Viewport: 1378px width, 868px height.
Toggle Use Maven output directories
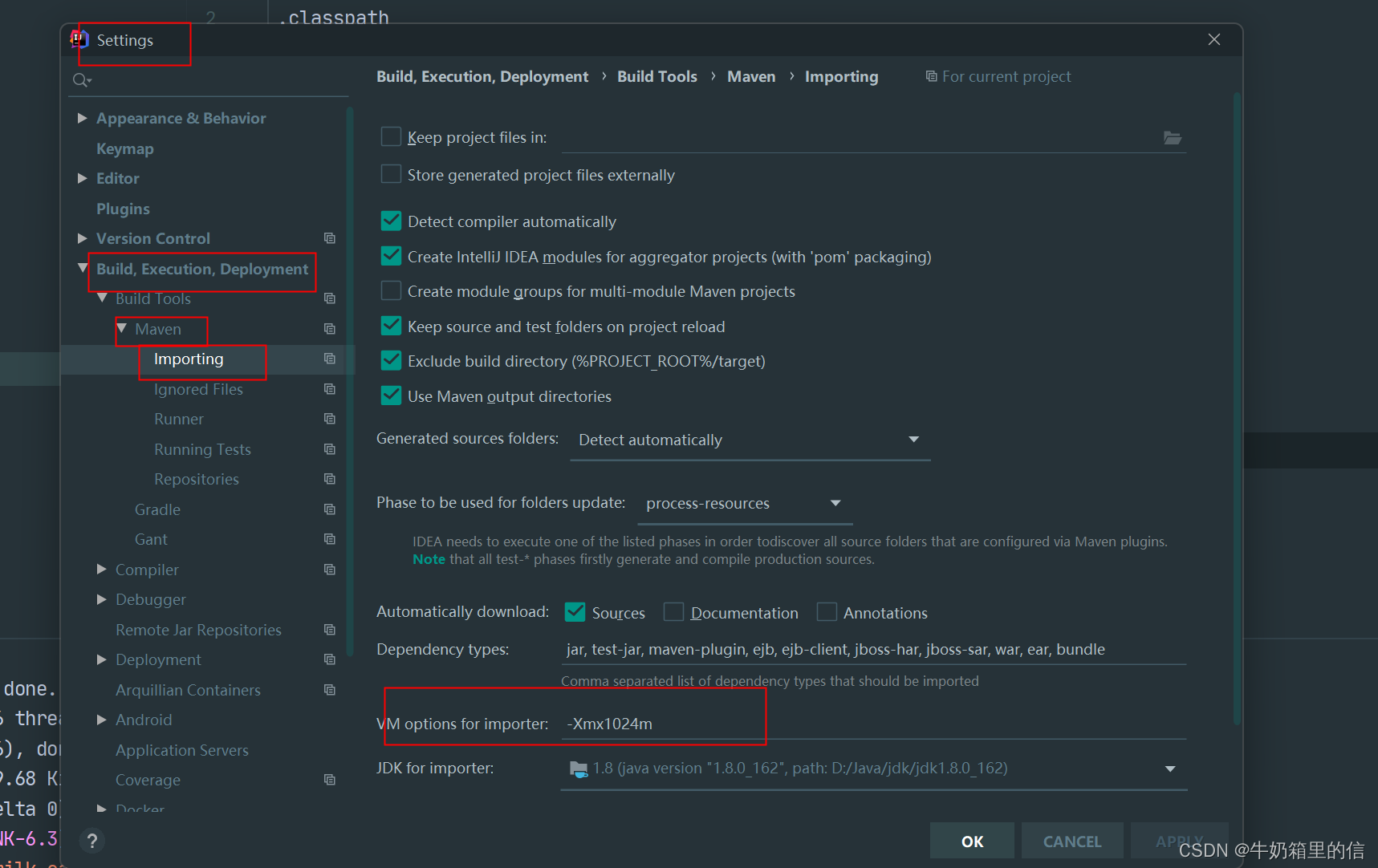point(391,395)
